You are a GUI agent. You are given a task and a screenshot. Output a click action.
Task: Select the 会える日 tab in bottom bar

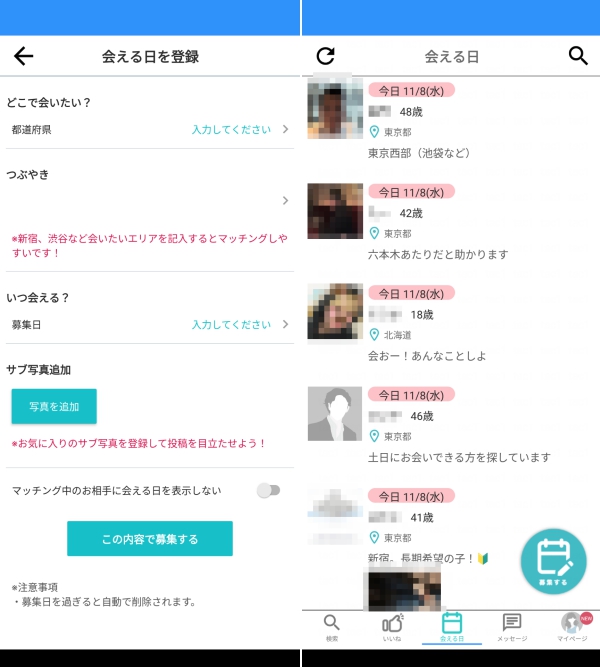452,626
